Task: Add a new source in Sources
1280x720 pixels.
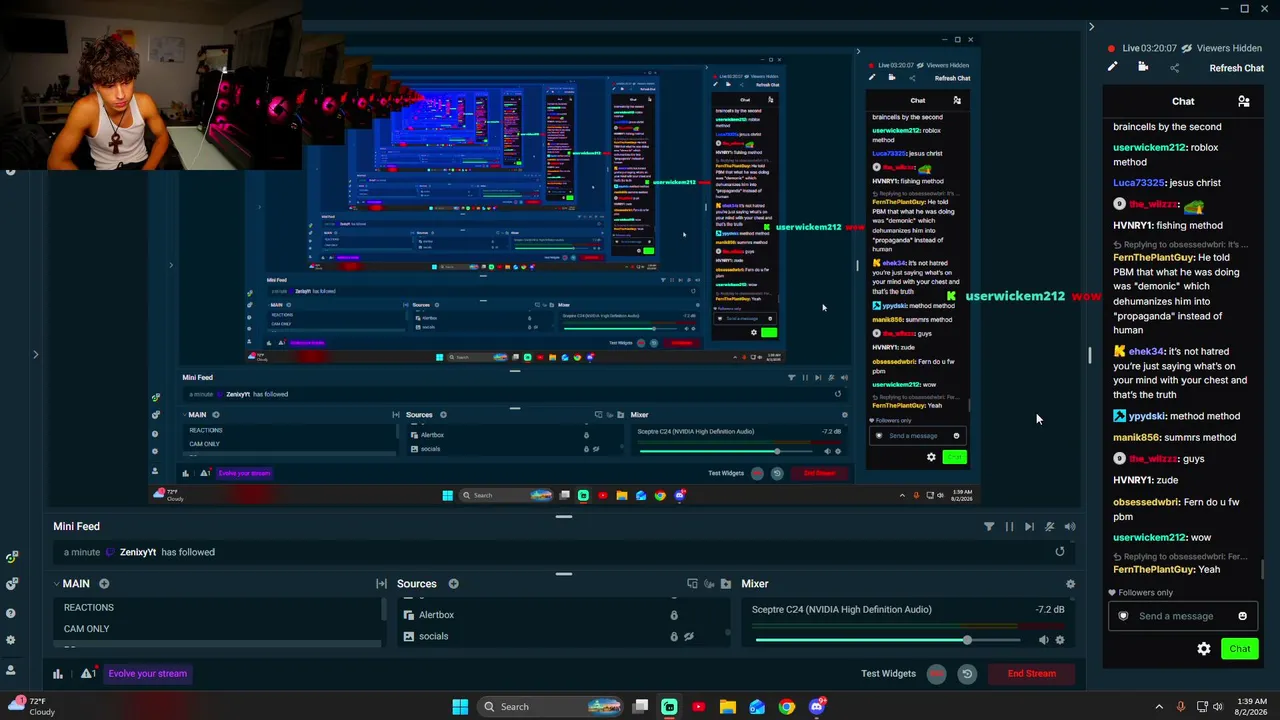Action: [453, 584]
